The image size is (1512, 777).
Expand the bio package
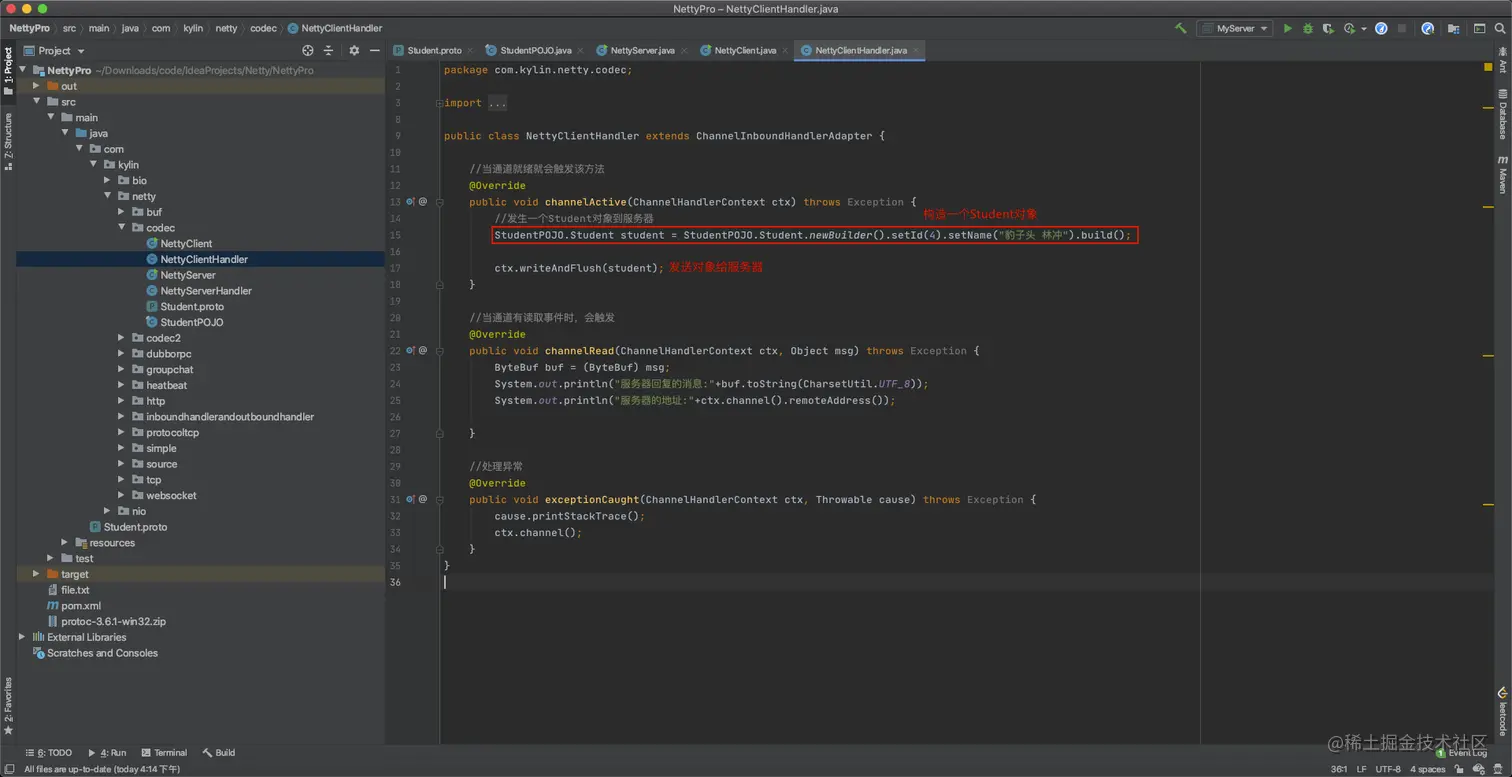click(x=108, y=181)
